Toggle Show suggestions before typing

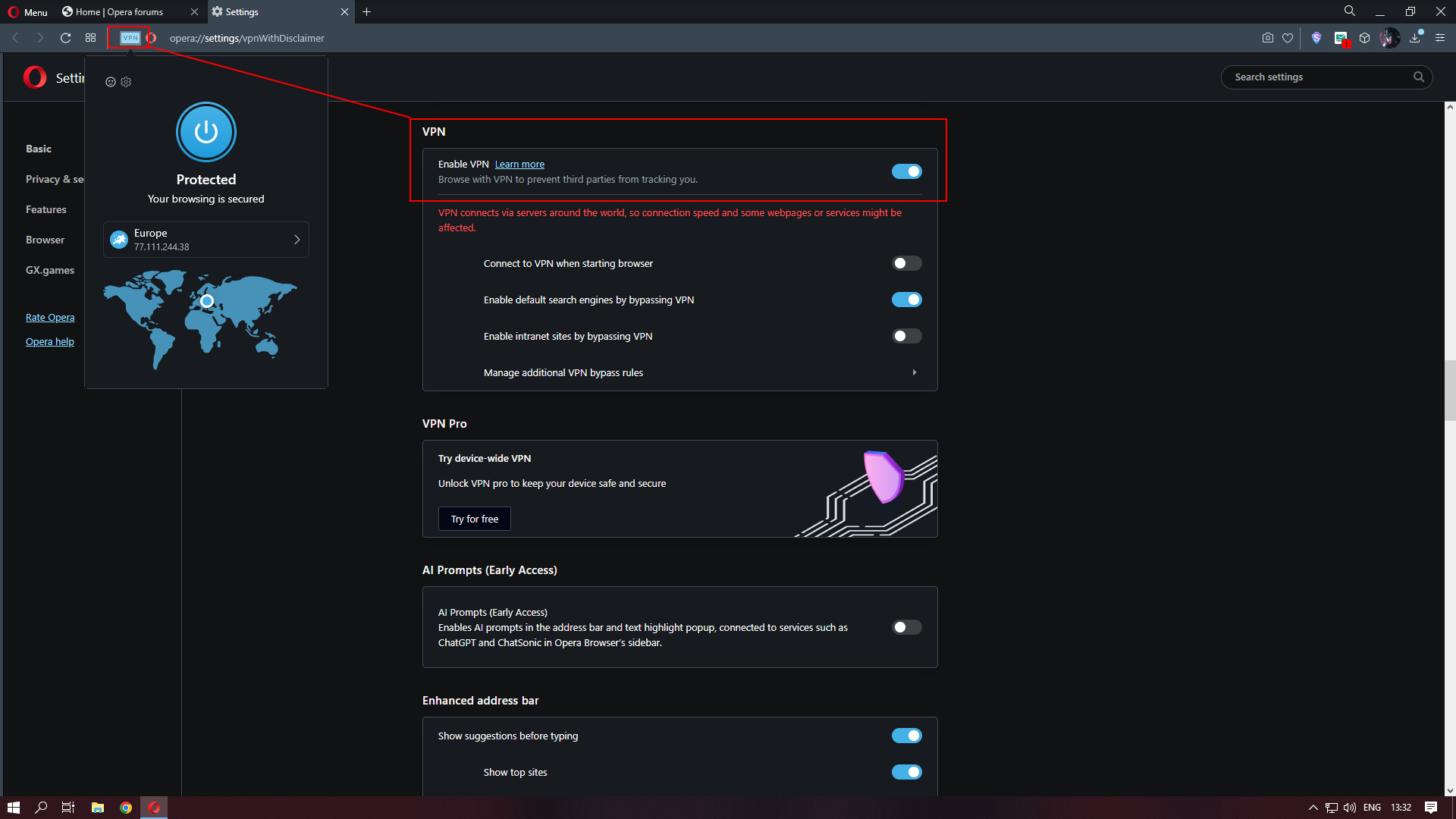pos(907,736)
